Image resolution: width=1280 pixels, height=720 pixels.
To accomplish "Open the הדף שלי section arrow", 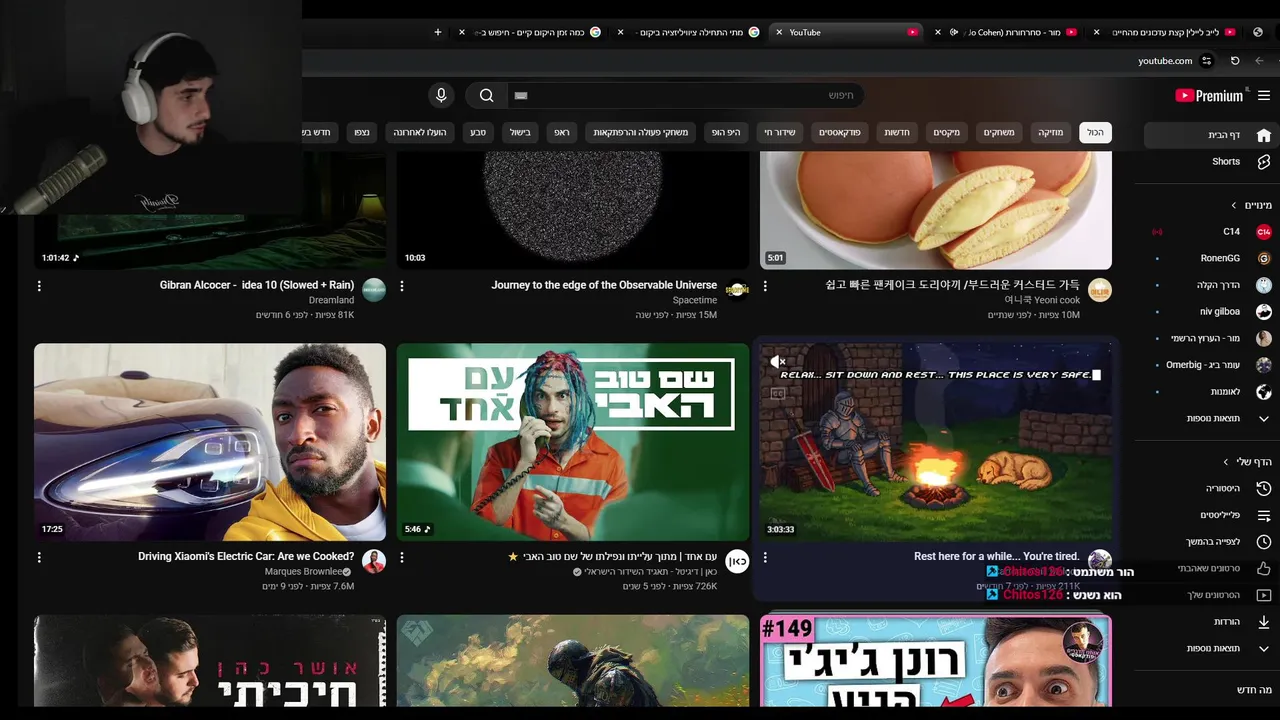I will click(1226, 462).
